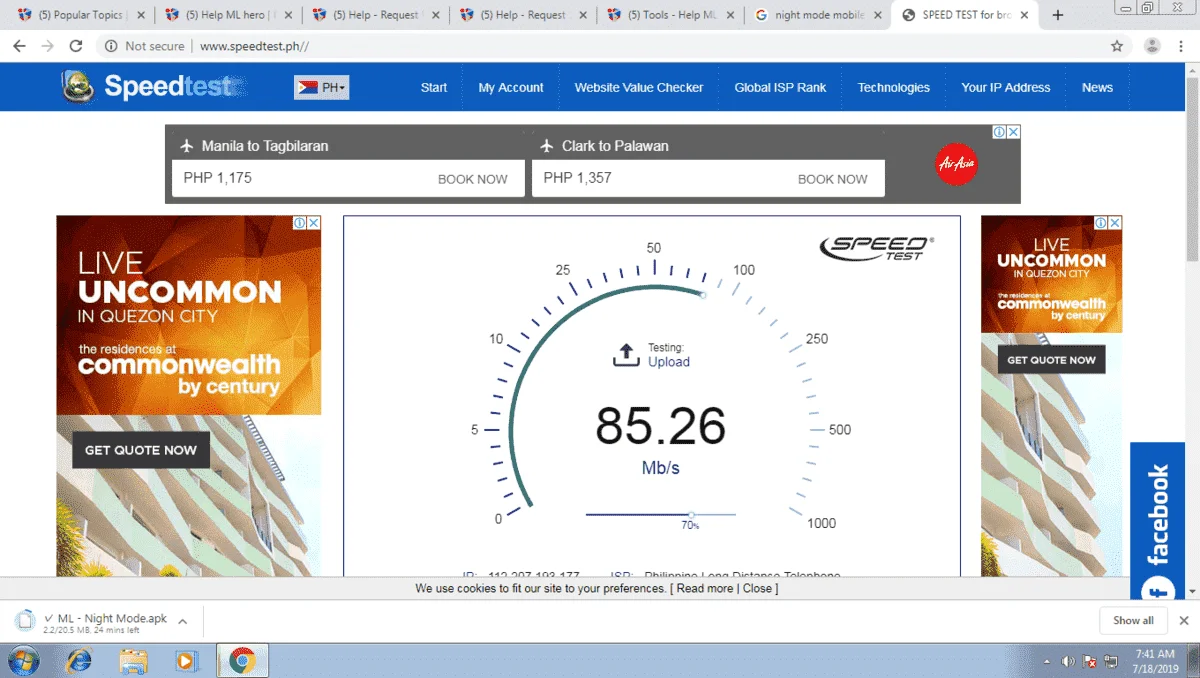
Task: Click the Upload testing label
Action: [x=669, y=362]
